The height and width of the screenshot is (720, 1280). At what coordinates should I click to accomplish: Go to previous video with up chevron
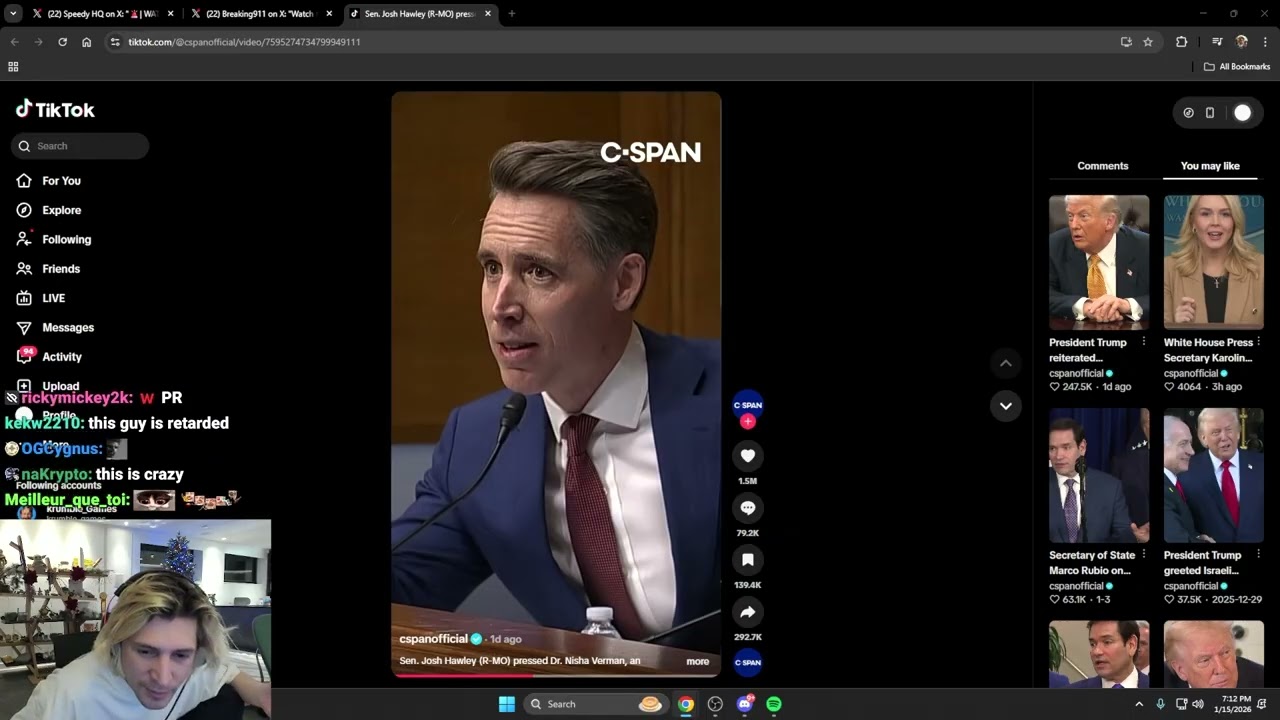point(1005,363)
